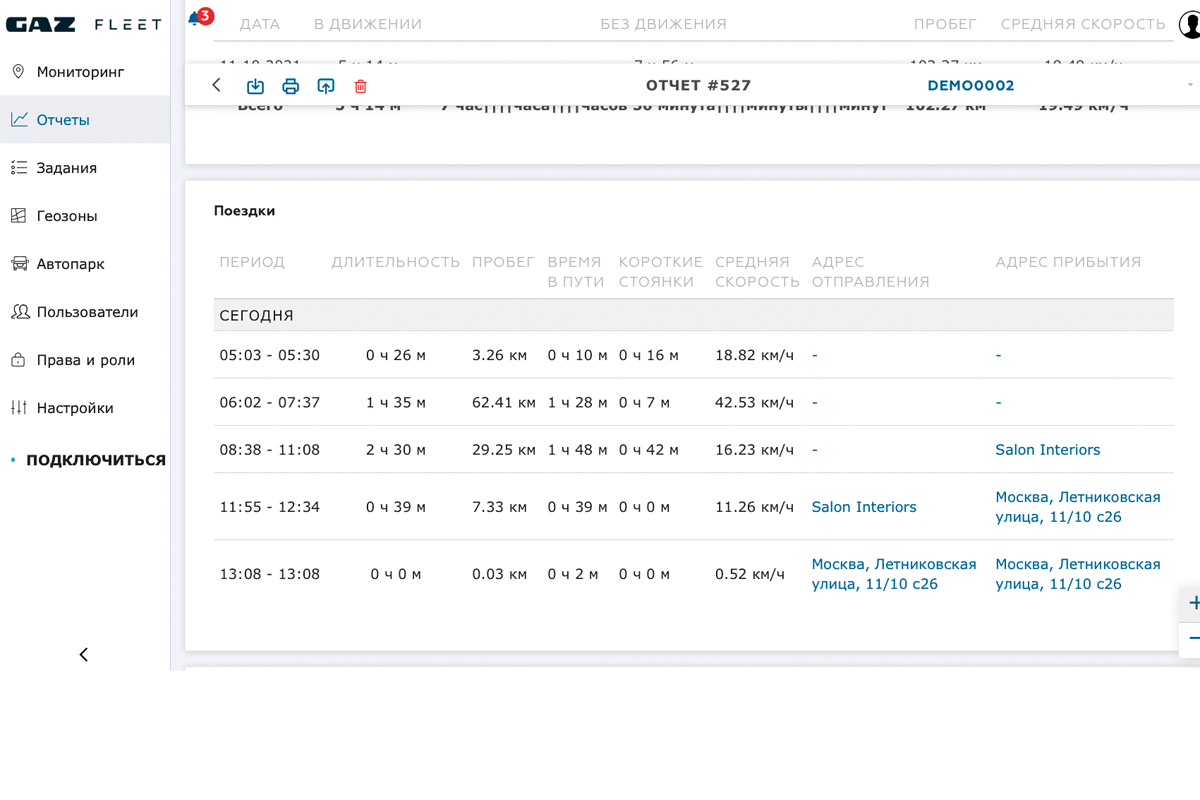Click arrival dash for 06:02 trip
The image size is (1200, 800).
998,402
